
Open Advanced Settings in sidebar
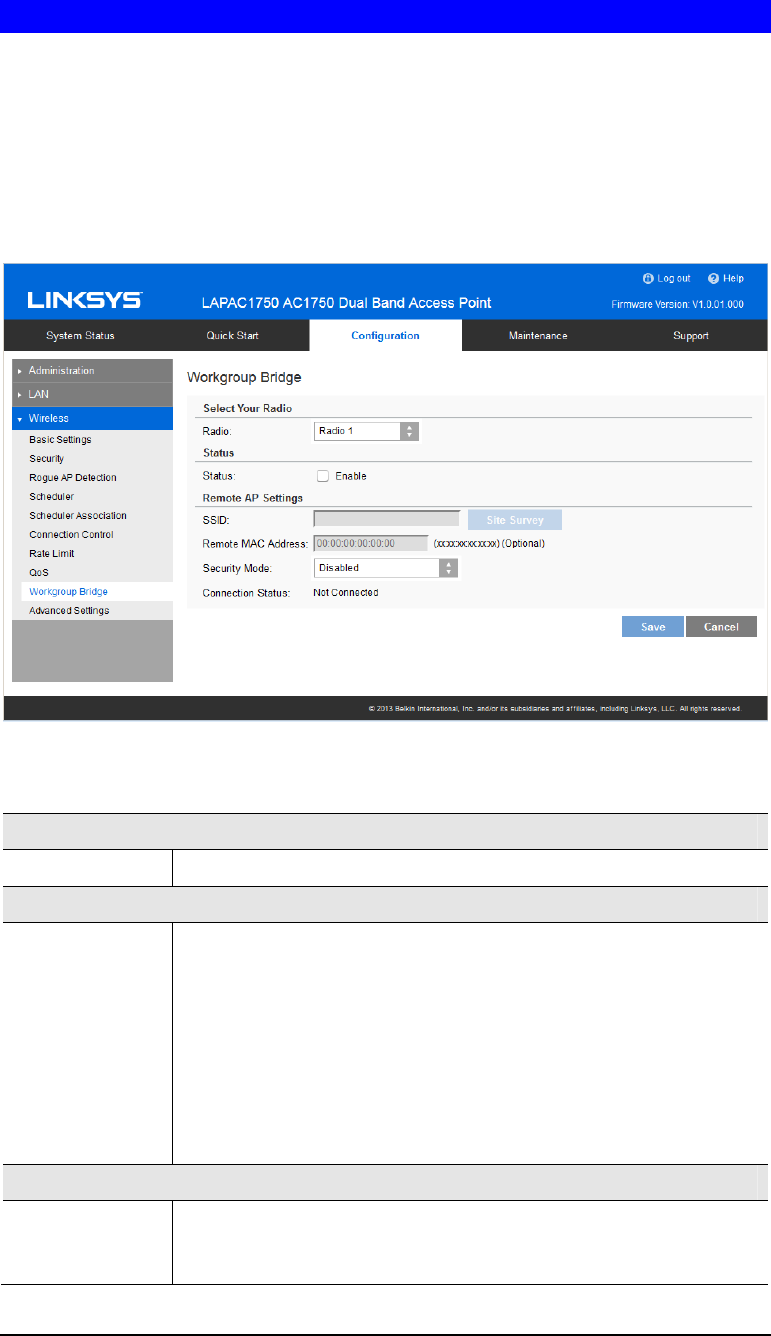[x=69, y=610]
